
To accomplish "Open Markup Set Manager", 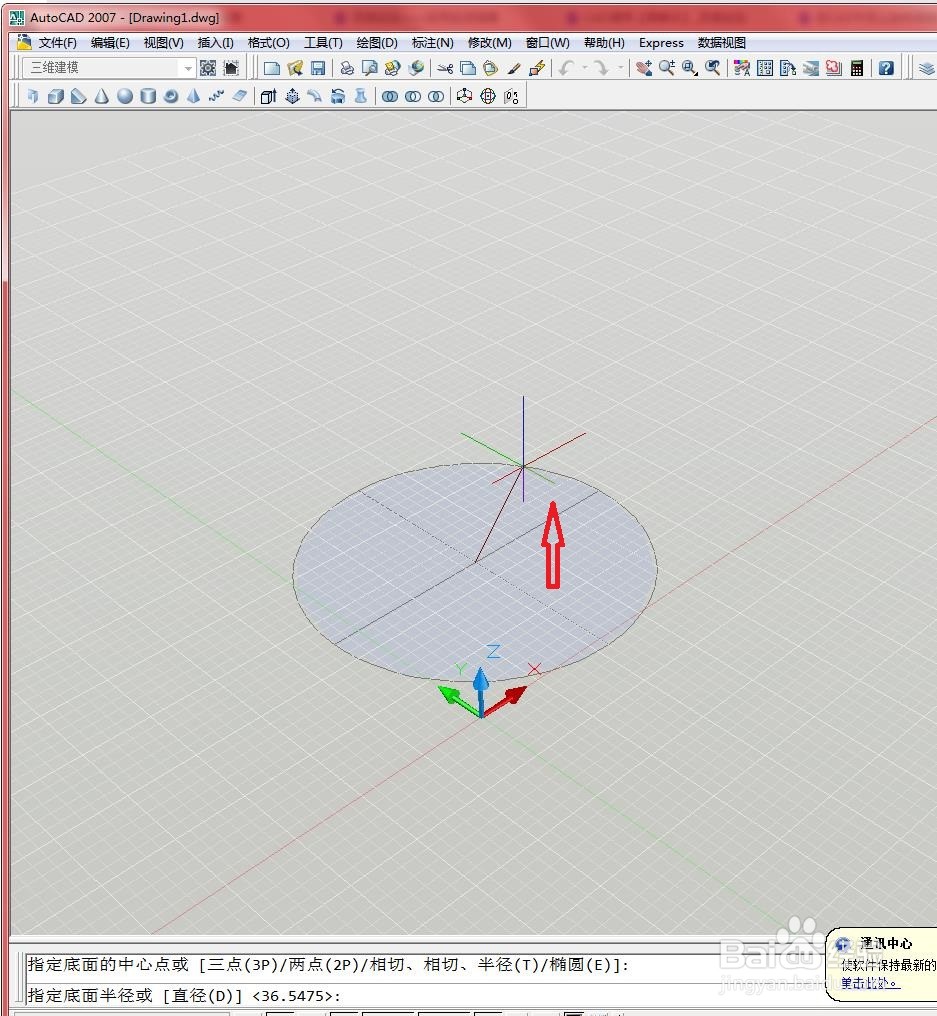I will coord(834,68).
